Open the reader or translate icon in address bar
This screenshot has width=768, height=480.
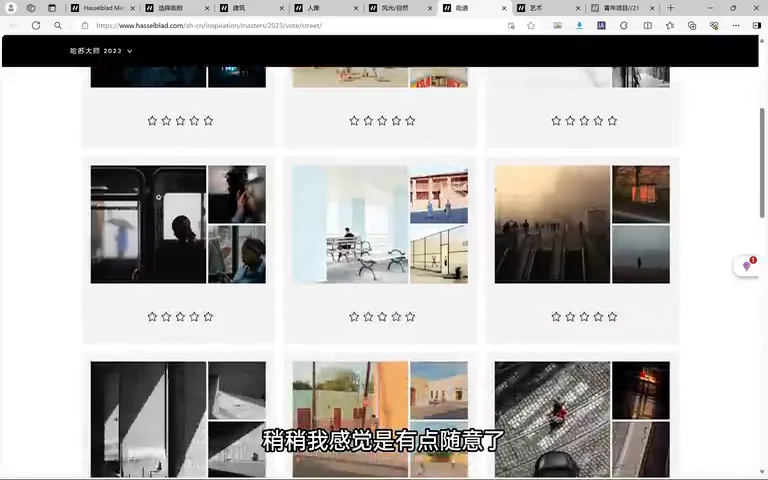click(511, 25)
